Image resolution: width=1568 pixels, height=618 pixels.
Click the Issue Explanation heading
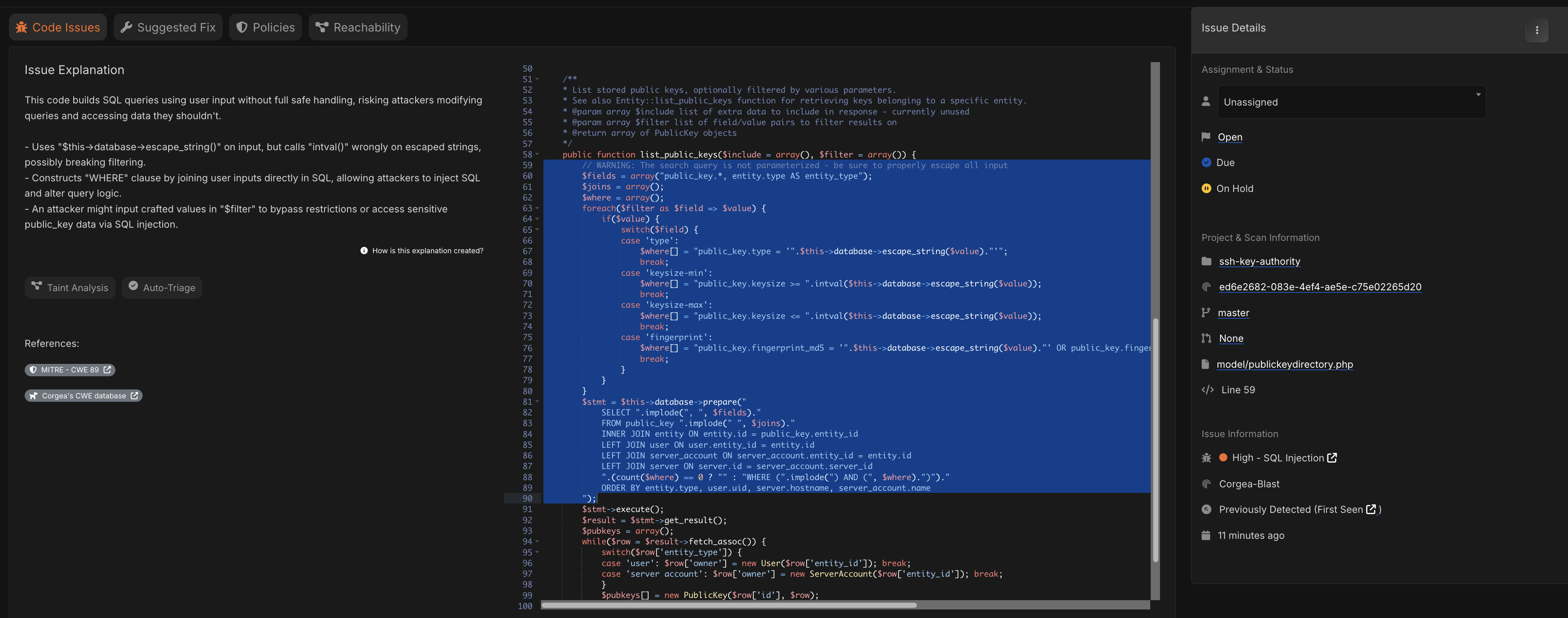(74, 70)
